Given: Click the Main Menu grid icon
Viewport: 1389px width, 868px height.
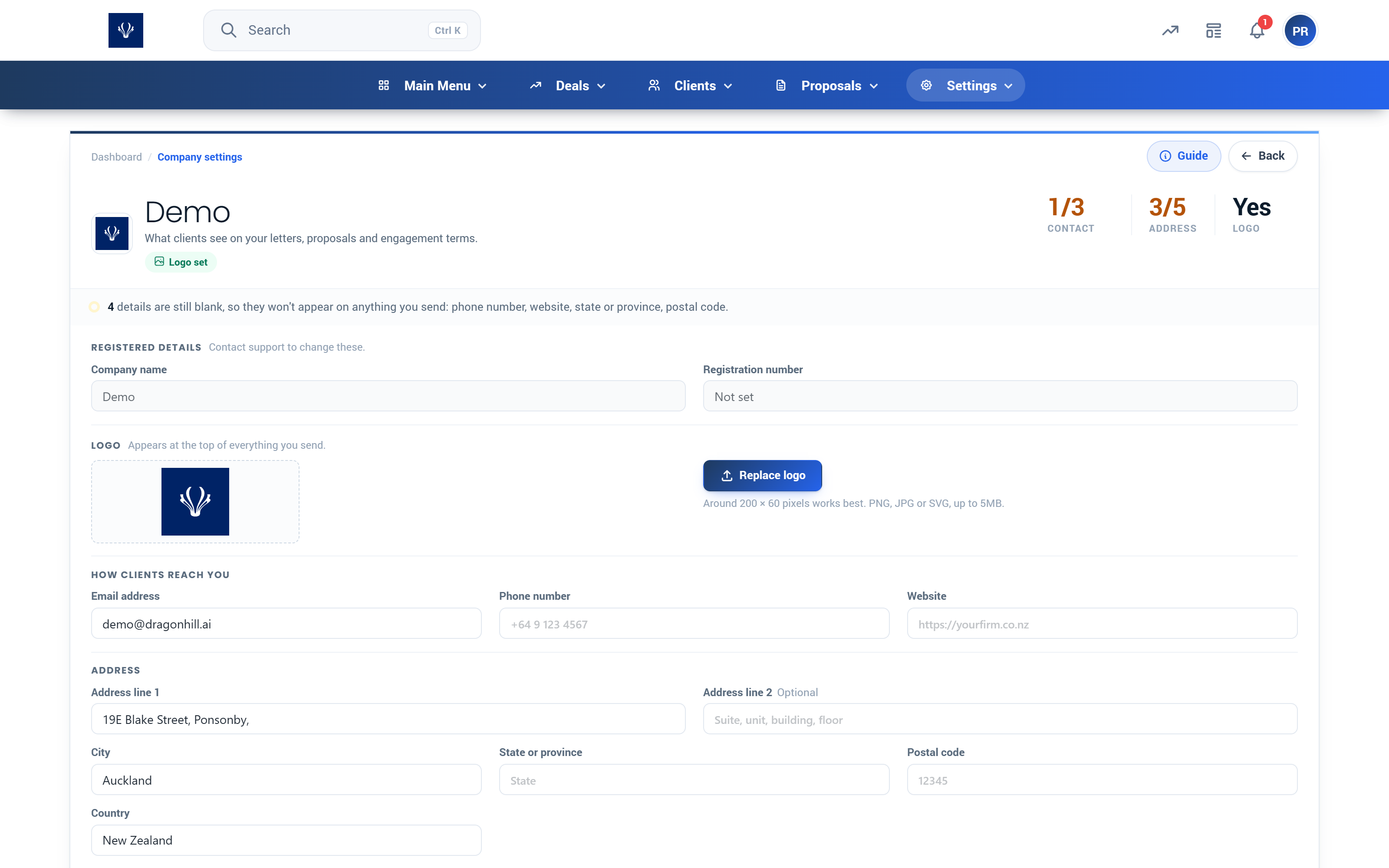Looking at the screenshot, I should (x=384, y=85).
